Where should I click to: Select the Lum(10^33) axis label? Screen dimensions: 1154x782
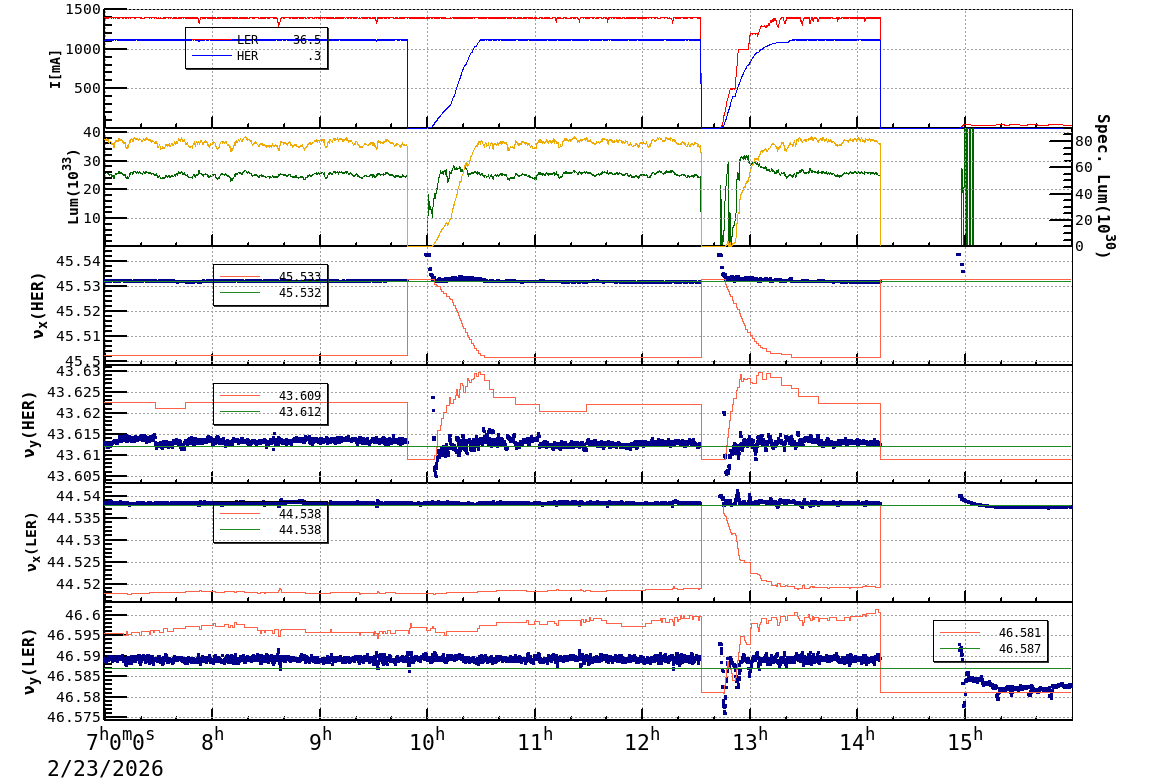pyautogui.click(x=72, y=188)
